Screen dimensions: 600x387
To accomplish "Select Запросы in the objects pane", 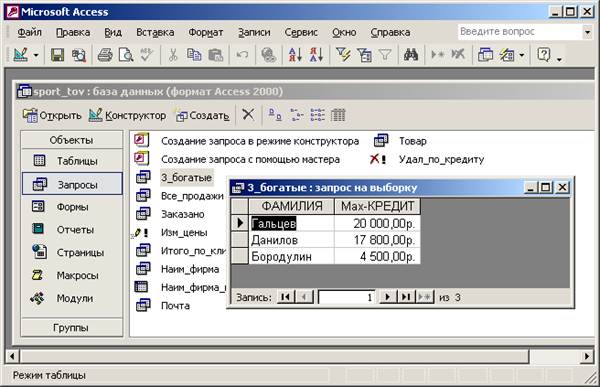I will pos(72,185).
